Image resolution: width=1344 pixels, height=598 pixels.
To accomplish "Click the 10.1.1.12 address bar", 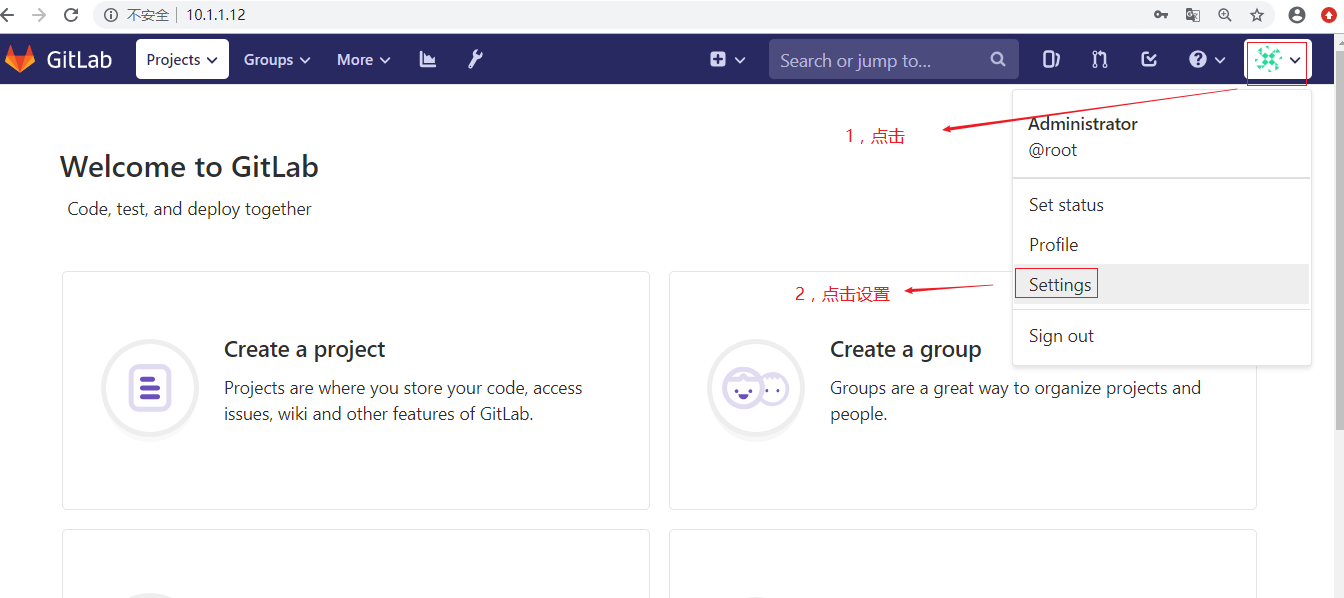I will point(216,15).
